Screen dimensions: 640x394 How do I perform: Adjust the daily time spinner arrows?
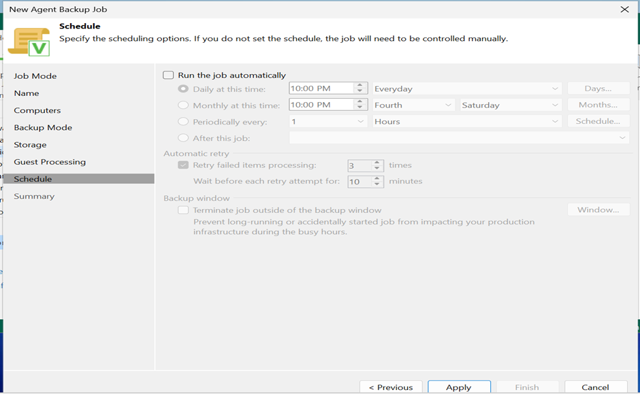point(360,88)
